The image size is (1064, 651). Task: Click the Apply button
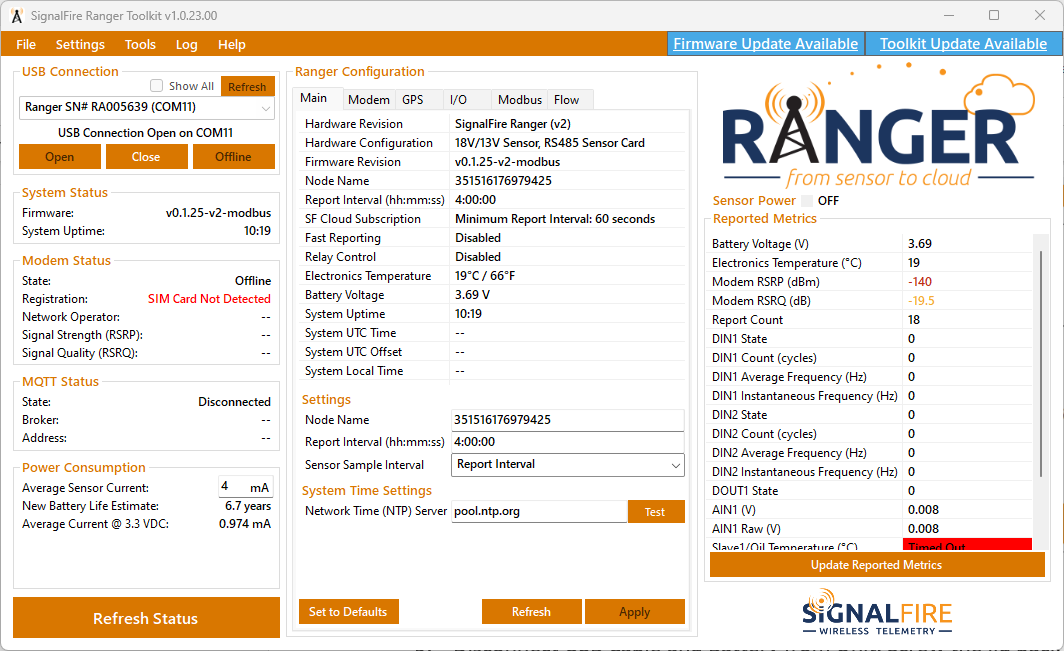click(x=634, y=612)
